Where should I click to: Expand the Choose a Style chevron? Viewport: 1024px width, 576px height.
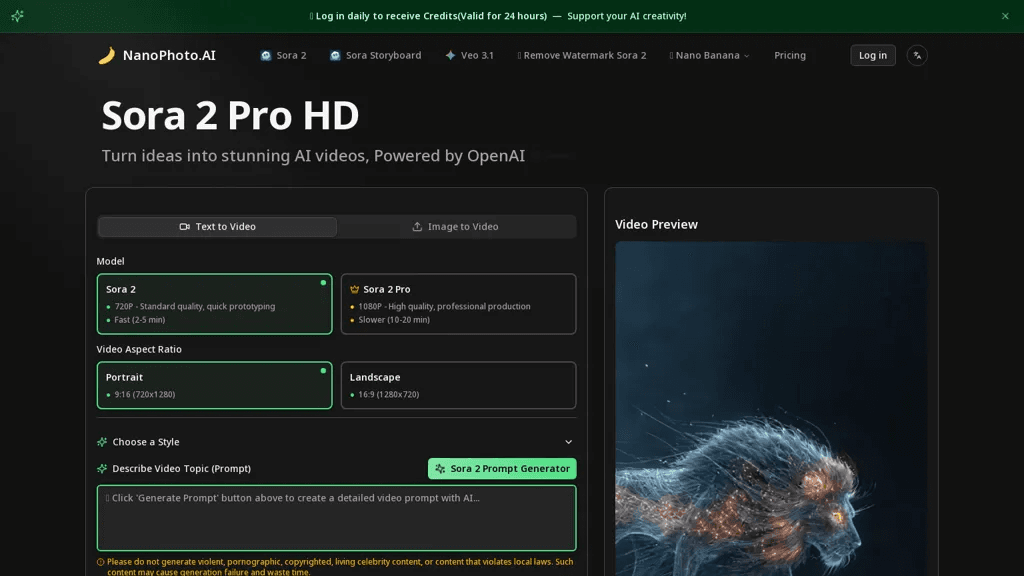pyautogui.click(x=569, y=442)
